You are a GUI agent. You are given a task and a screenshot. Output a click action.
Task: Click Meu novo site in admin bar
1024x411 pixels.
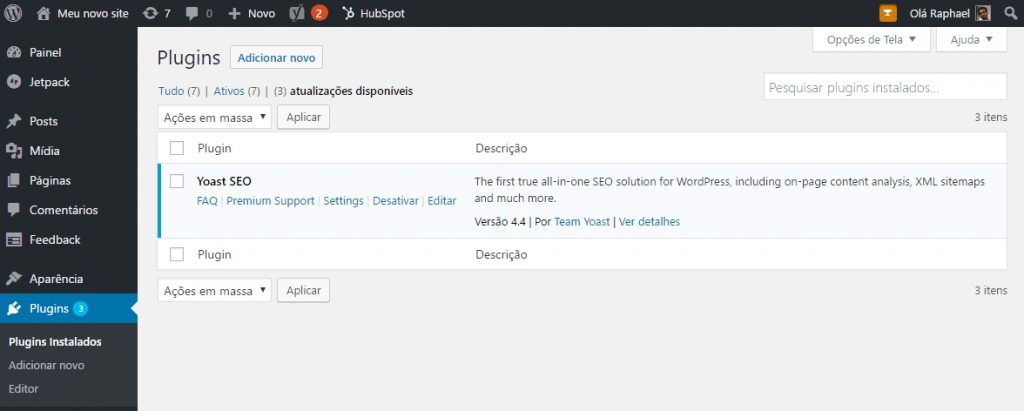coord(93,13)
